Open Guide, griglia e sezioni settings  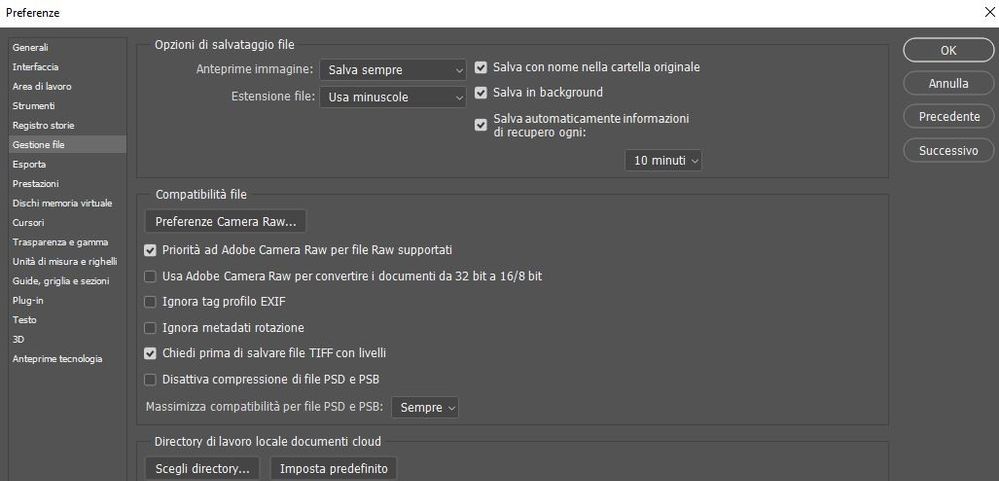tap(67, 281)
